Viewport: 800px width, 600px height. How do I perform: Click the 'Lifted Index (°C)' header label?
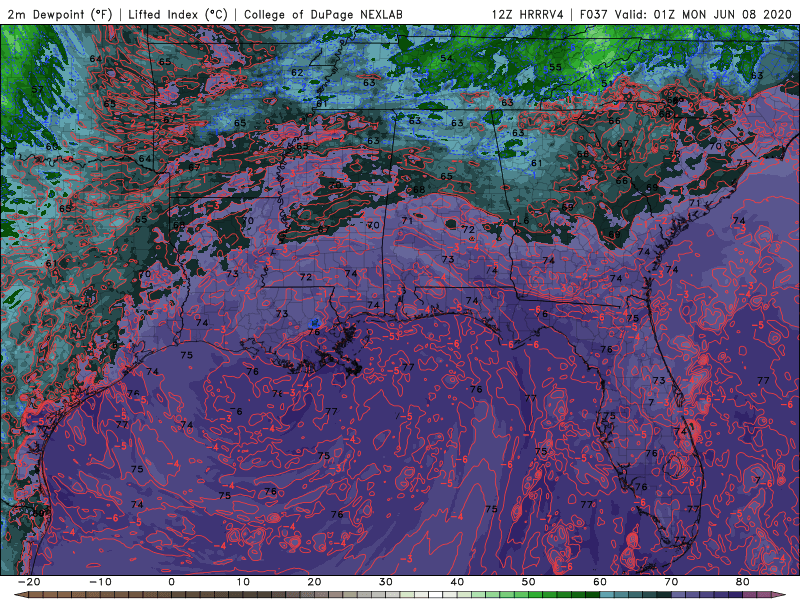(x=178, y=14)
